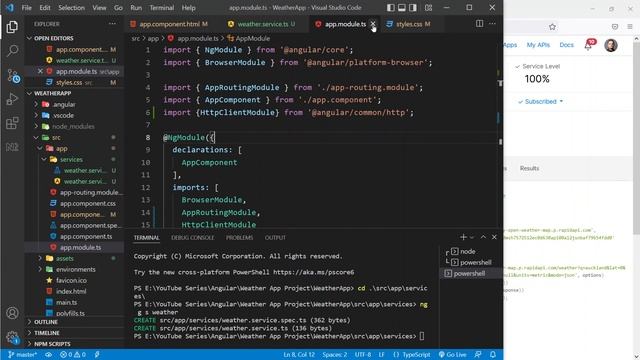The image size is (640, 360).
Task: Expand the node_modules folder
Action: click(x=73, y=127)
